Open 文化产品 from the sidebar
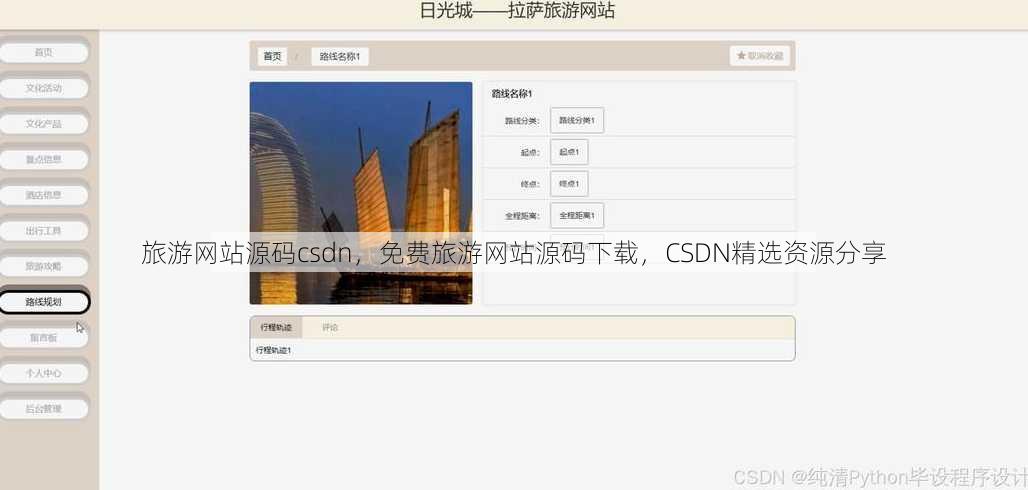The width and height of the screenshot is (1028, 490). tap(43, 123)
